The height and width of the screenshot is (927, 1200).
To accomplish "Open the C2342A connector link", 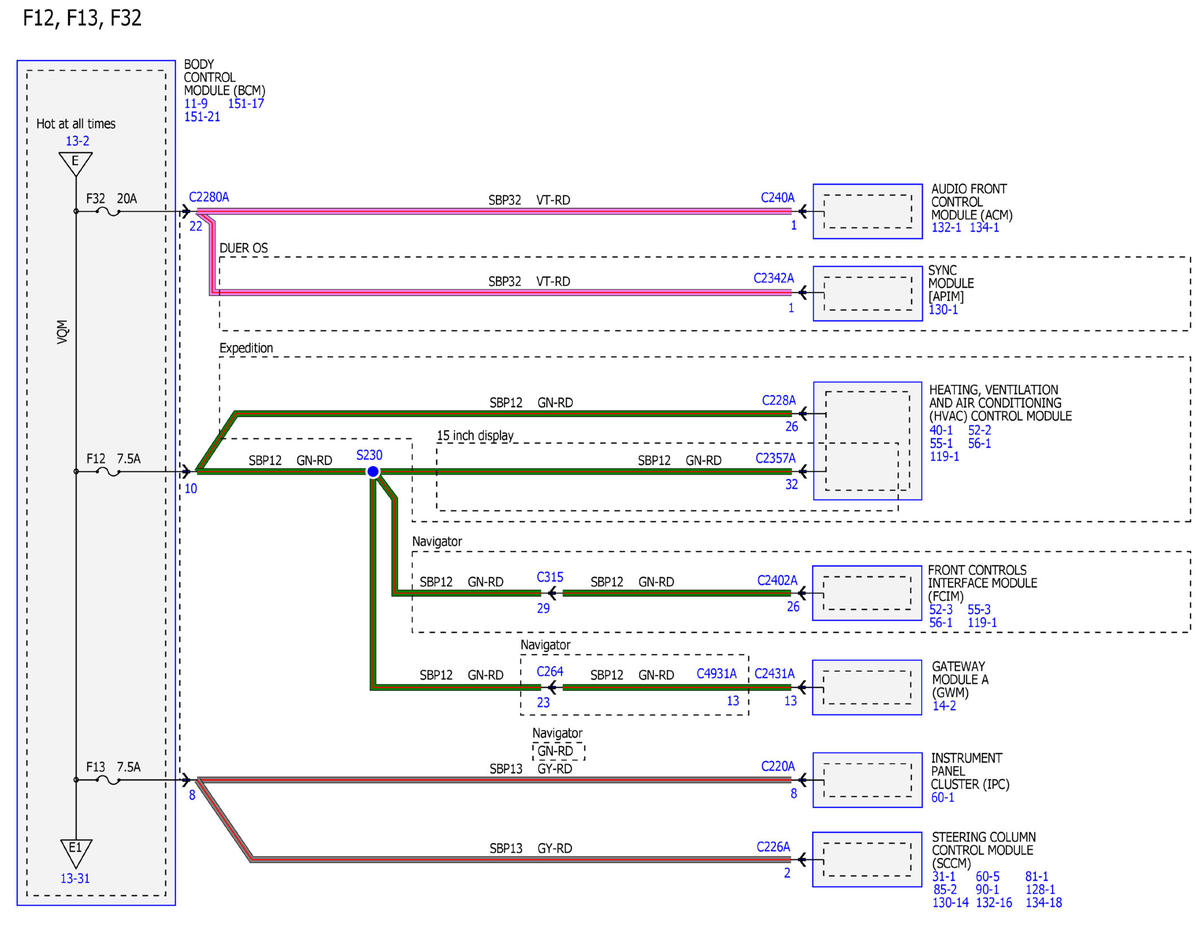I will pos(774,278).
